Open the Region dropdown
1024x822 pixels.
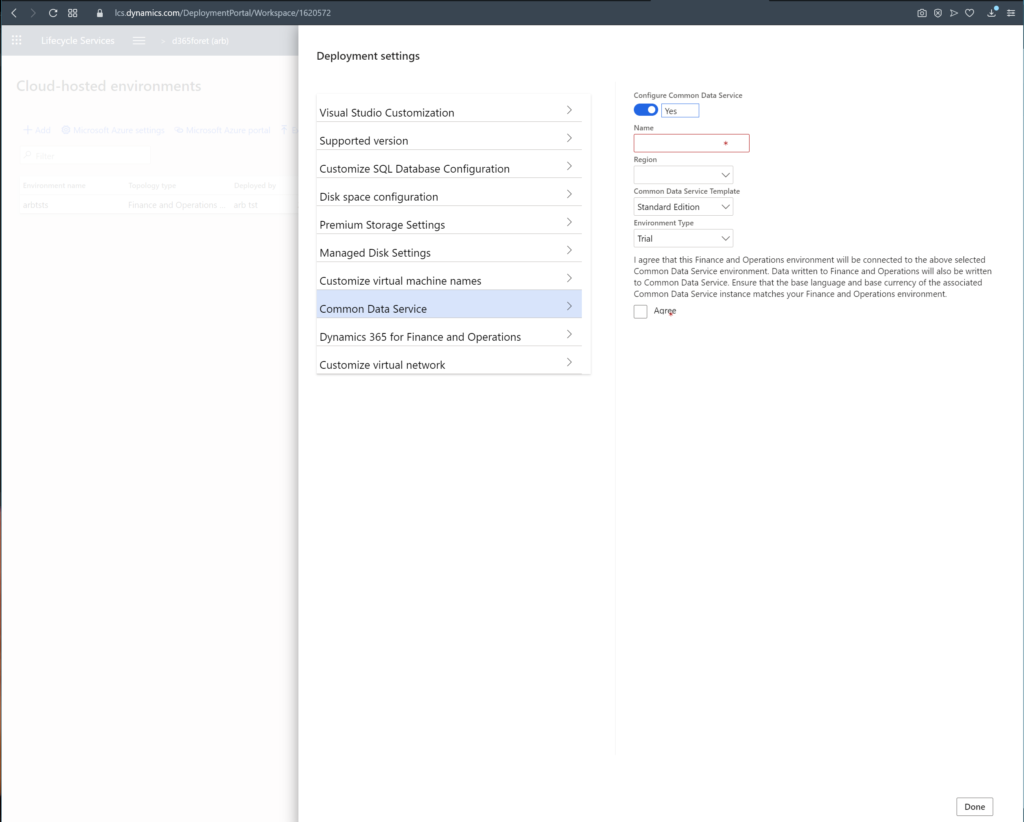pos(683,175)
